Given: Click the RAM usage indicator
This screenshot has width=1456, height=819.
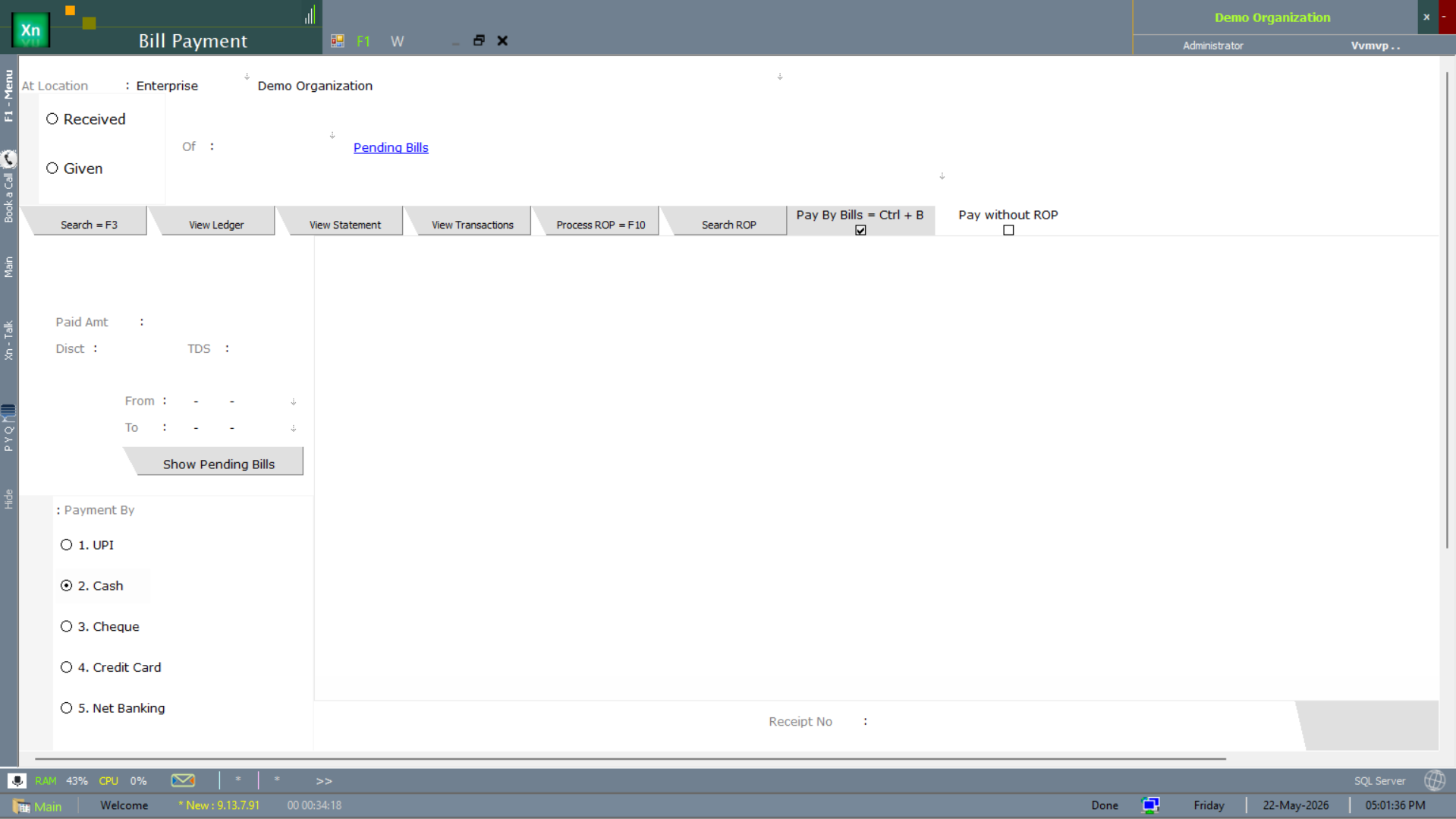Looking at the screenshot, I should coord(61,781).
